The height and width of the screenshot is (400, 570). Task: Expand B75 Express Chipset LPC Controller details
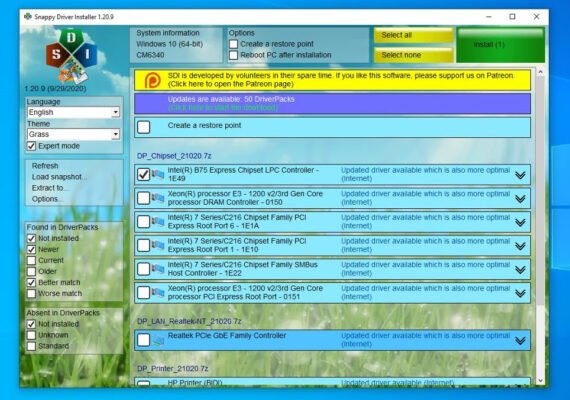(520, 175)
